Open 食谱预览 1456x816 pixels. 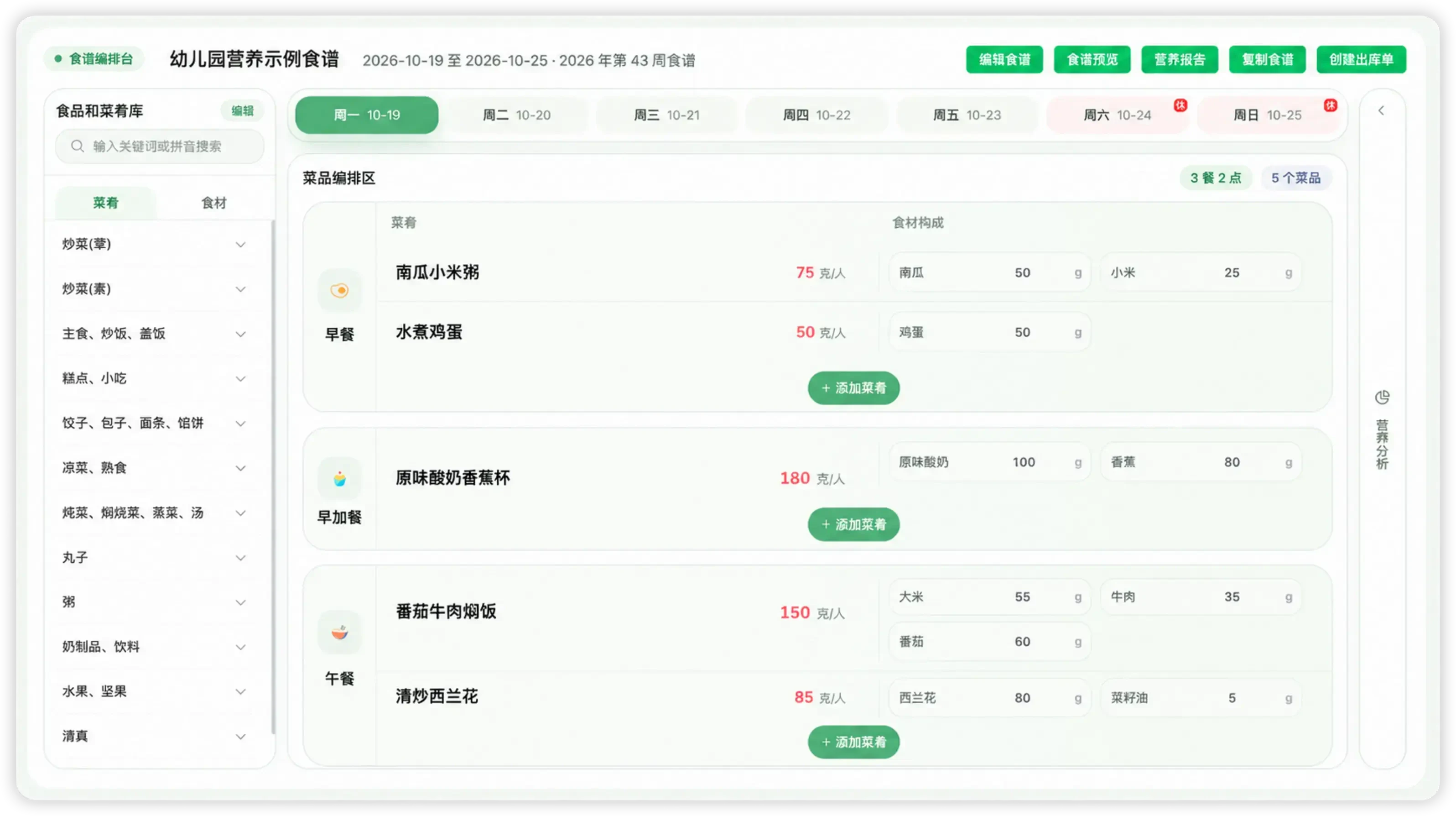(1092, 59)
